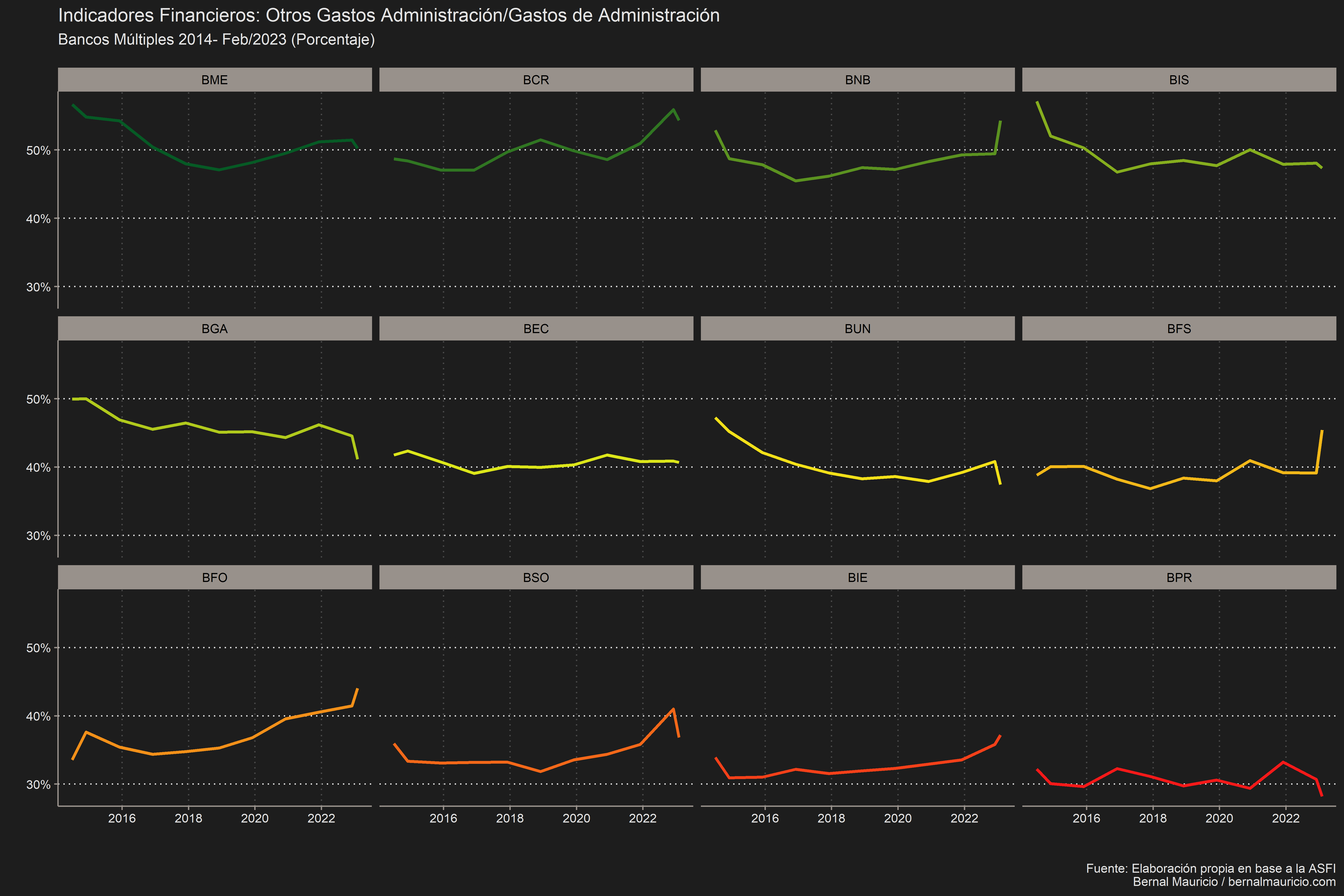This screenshot has width=1344, height=896.
Task: Click the 2020 label under the BFO panel
Action: (x=255, y=818)
